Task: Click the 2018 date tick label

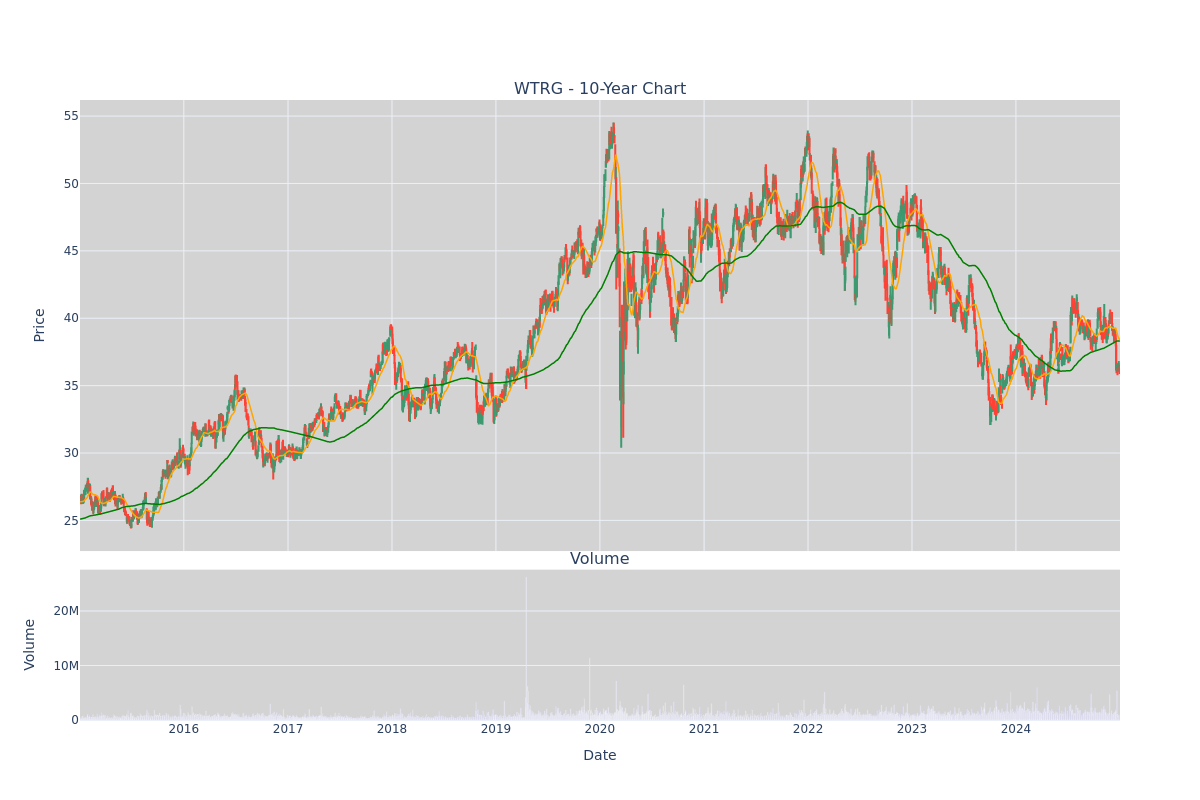Action: (392, 729)
